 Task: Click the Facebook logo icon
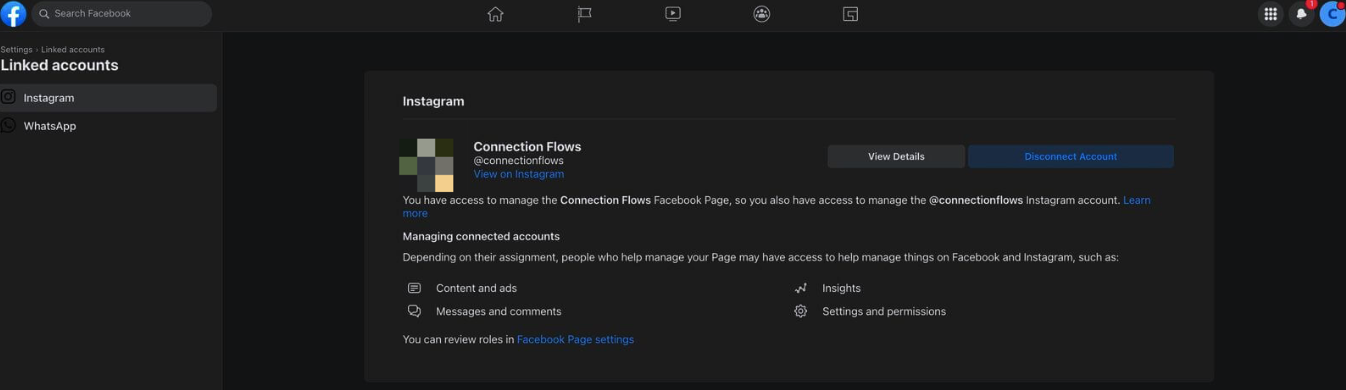(13, 14)
